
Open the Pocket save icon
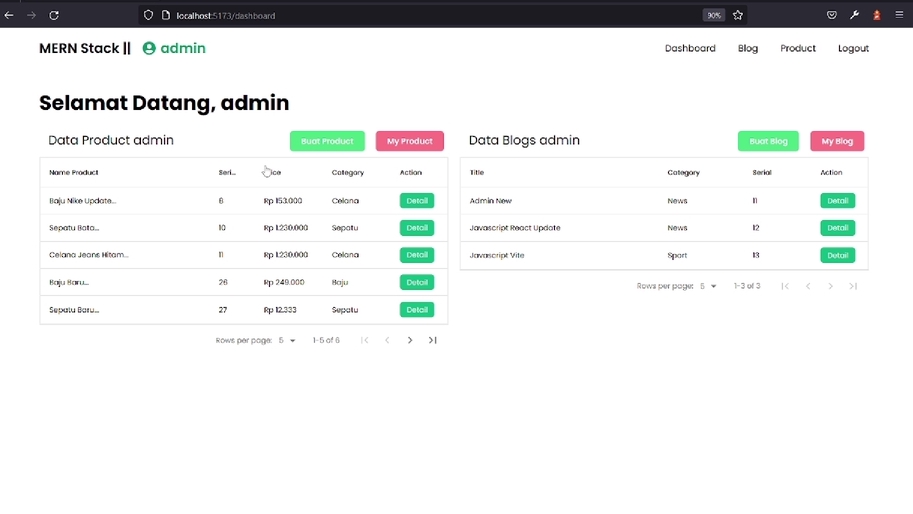point(831,15)
